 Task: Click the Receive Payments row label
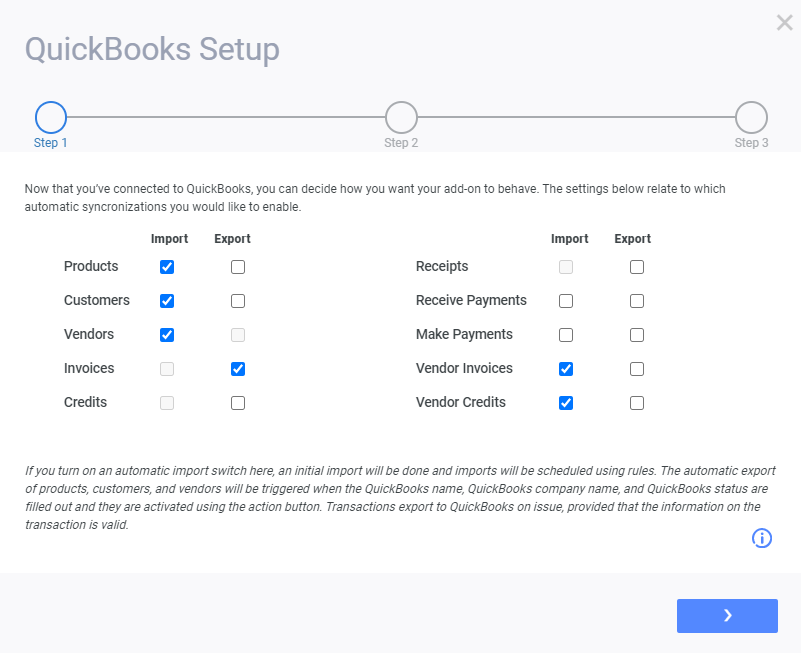point(471,300)
